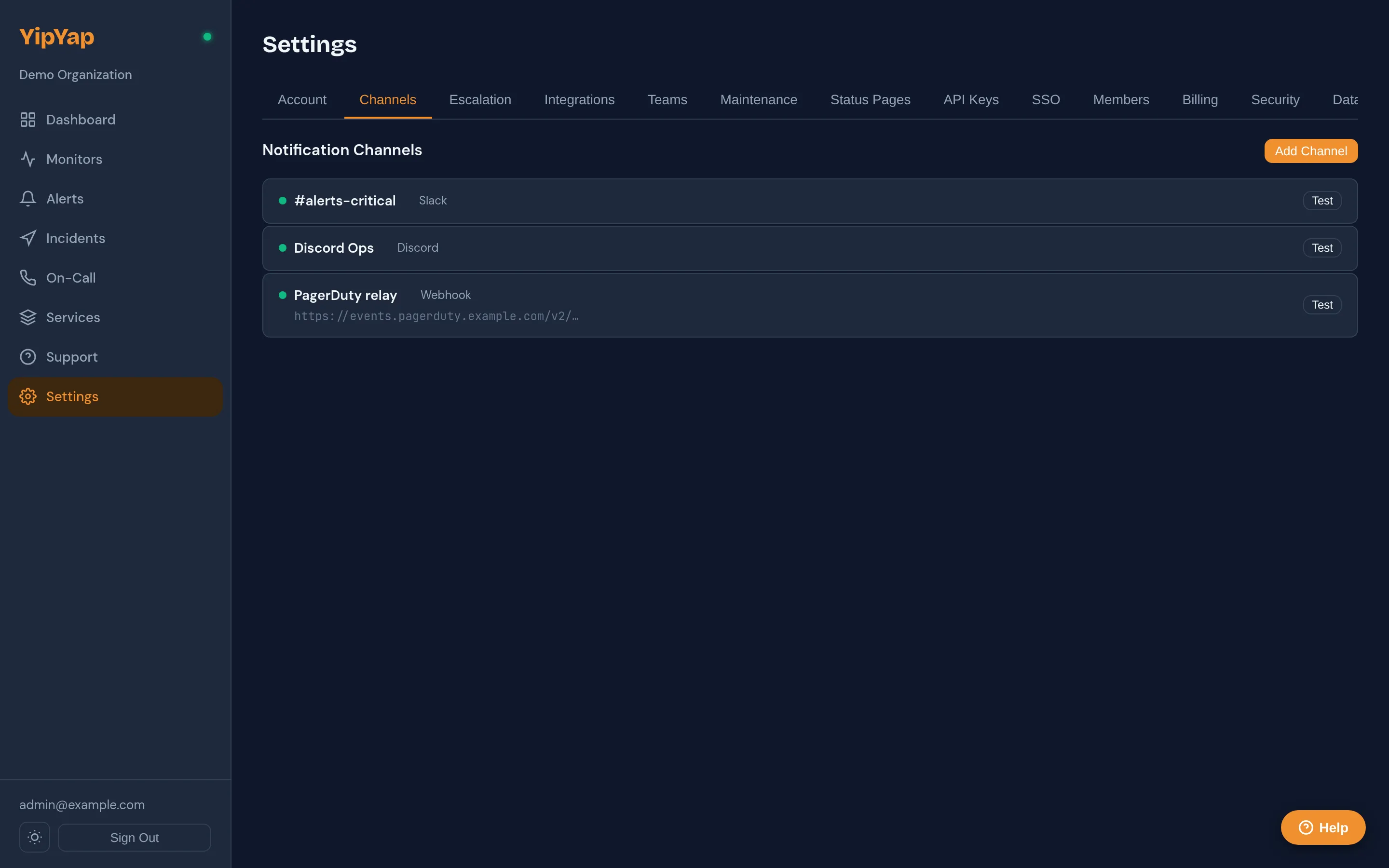
Task: Toggle the theme with the sun icon
Action: 34,837
